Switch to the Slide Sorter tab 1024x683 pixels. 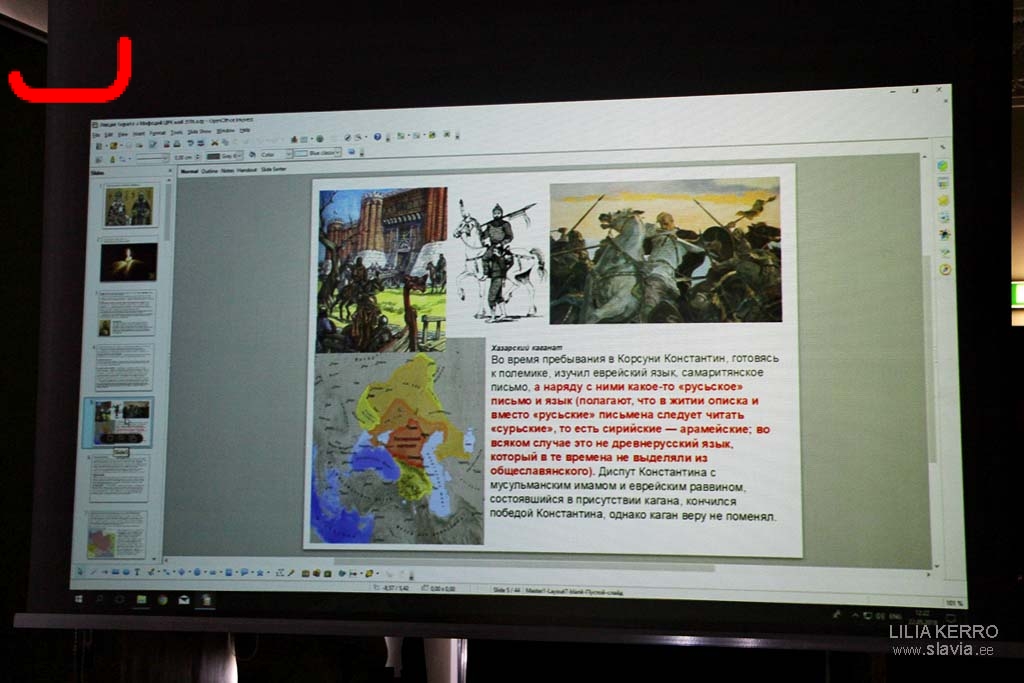(x=274, y=169)
